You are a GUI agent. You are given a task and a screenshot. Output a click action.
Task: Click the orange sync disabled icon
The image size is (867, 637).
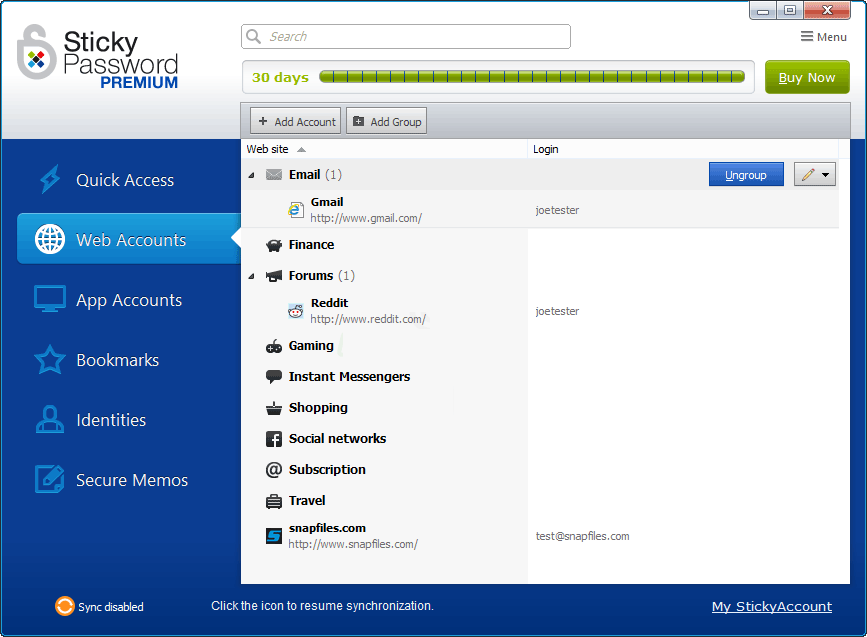(x=64, y=606)
